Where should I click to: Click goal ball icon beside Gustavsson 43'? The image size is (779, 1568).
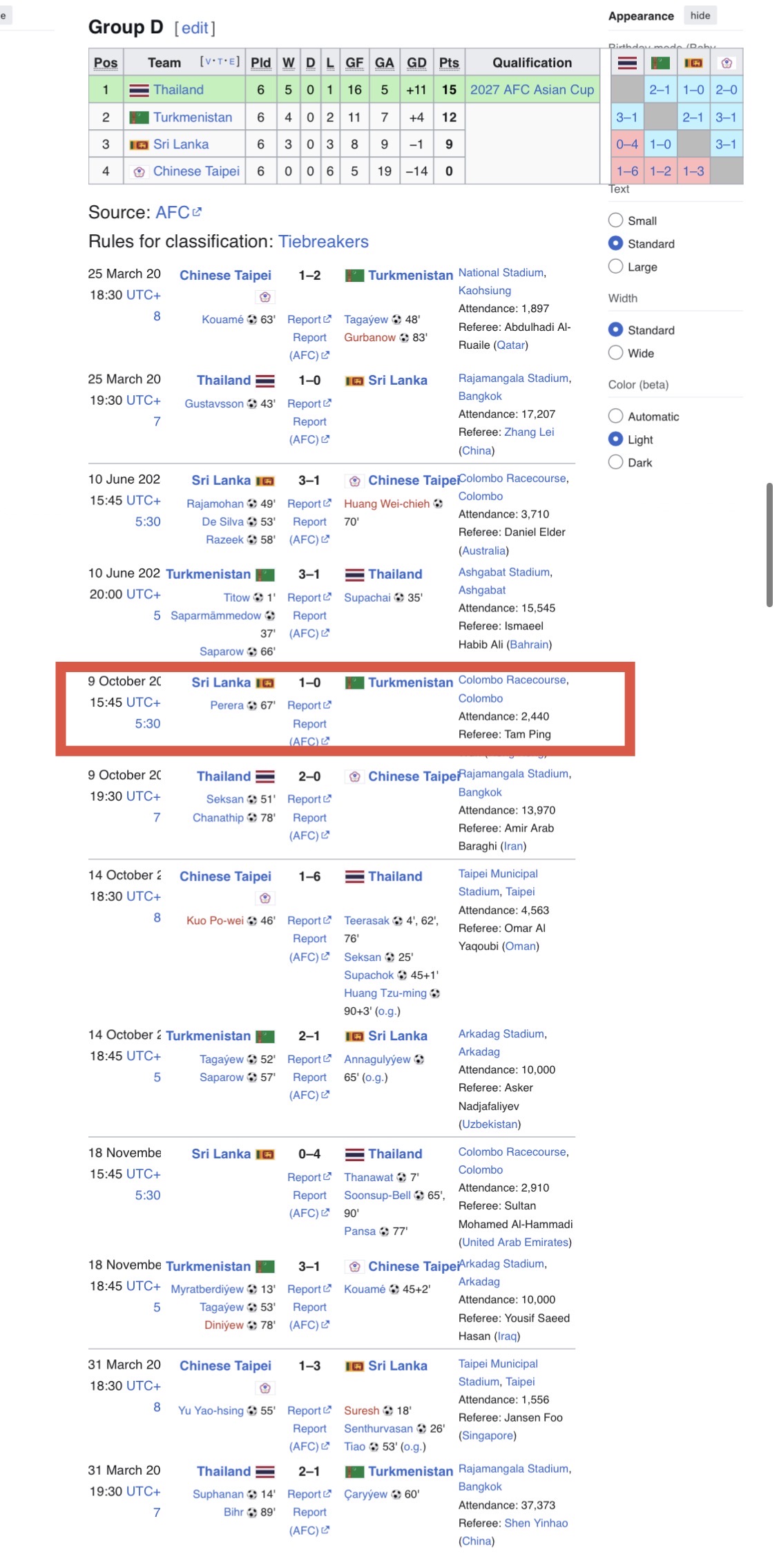[x=252, y=404]
